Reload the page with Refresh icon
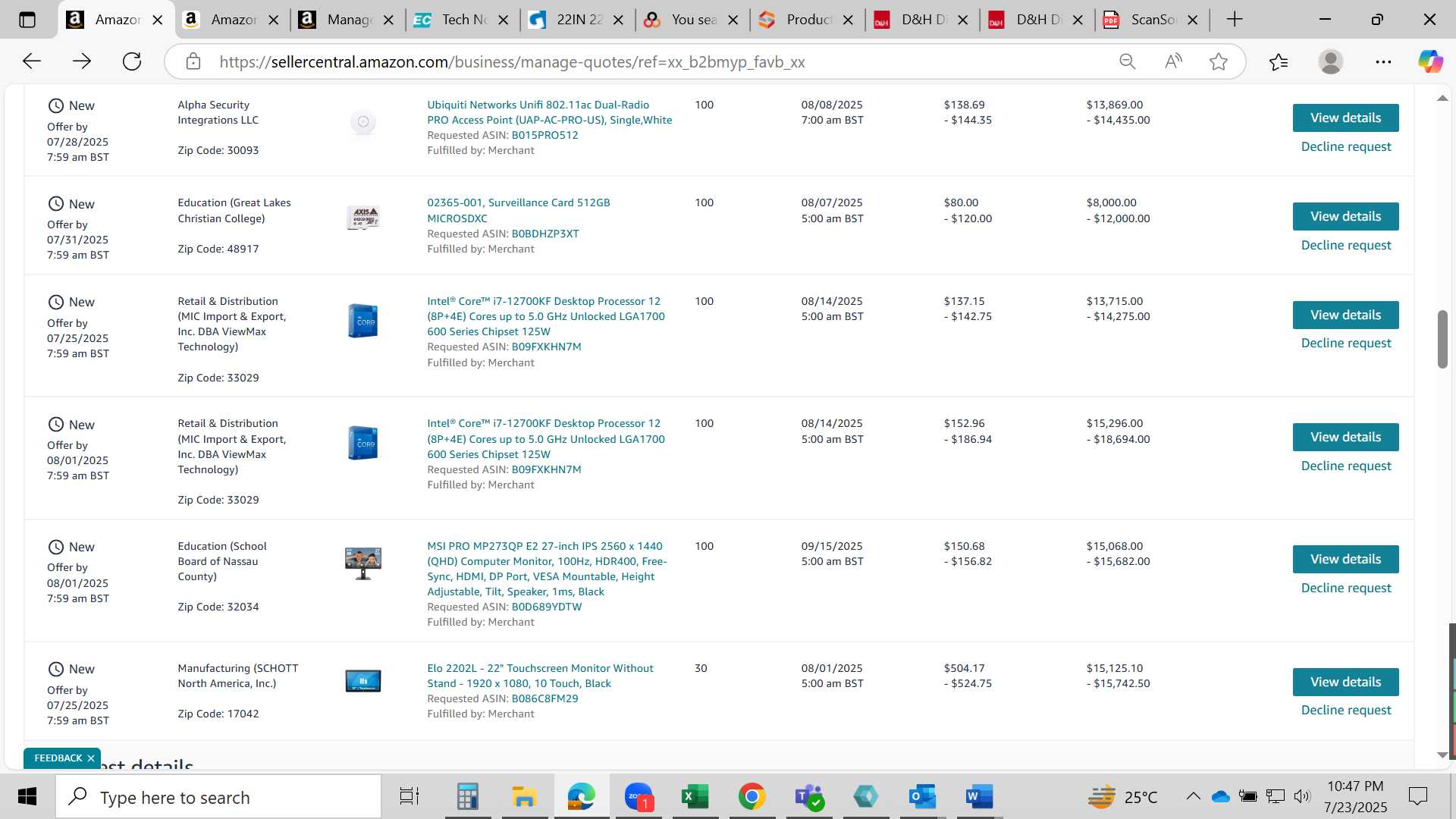This screenshot has height=819, width=1456. coord(132,61)
